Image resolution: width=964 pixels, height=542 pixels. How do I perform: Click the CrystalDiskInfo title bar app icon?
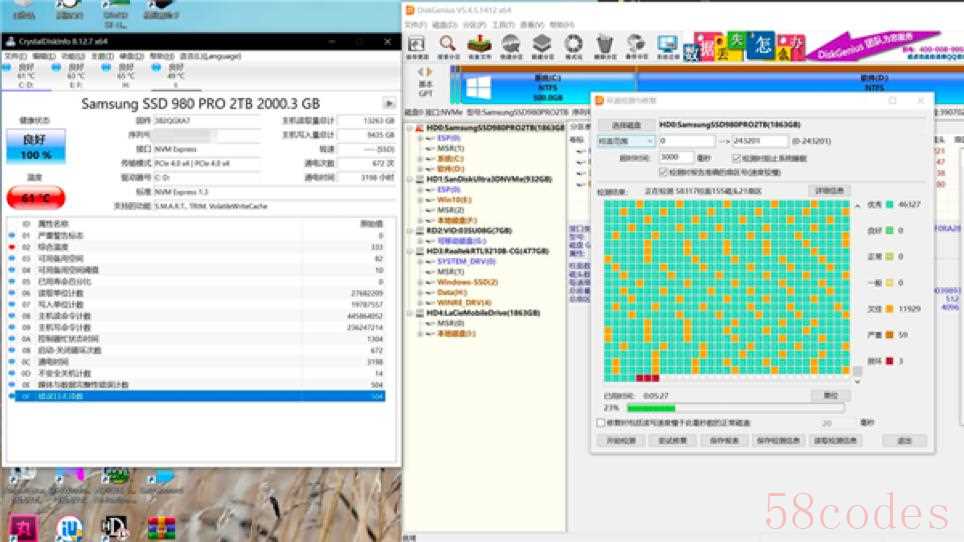(x=10, y=41)
